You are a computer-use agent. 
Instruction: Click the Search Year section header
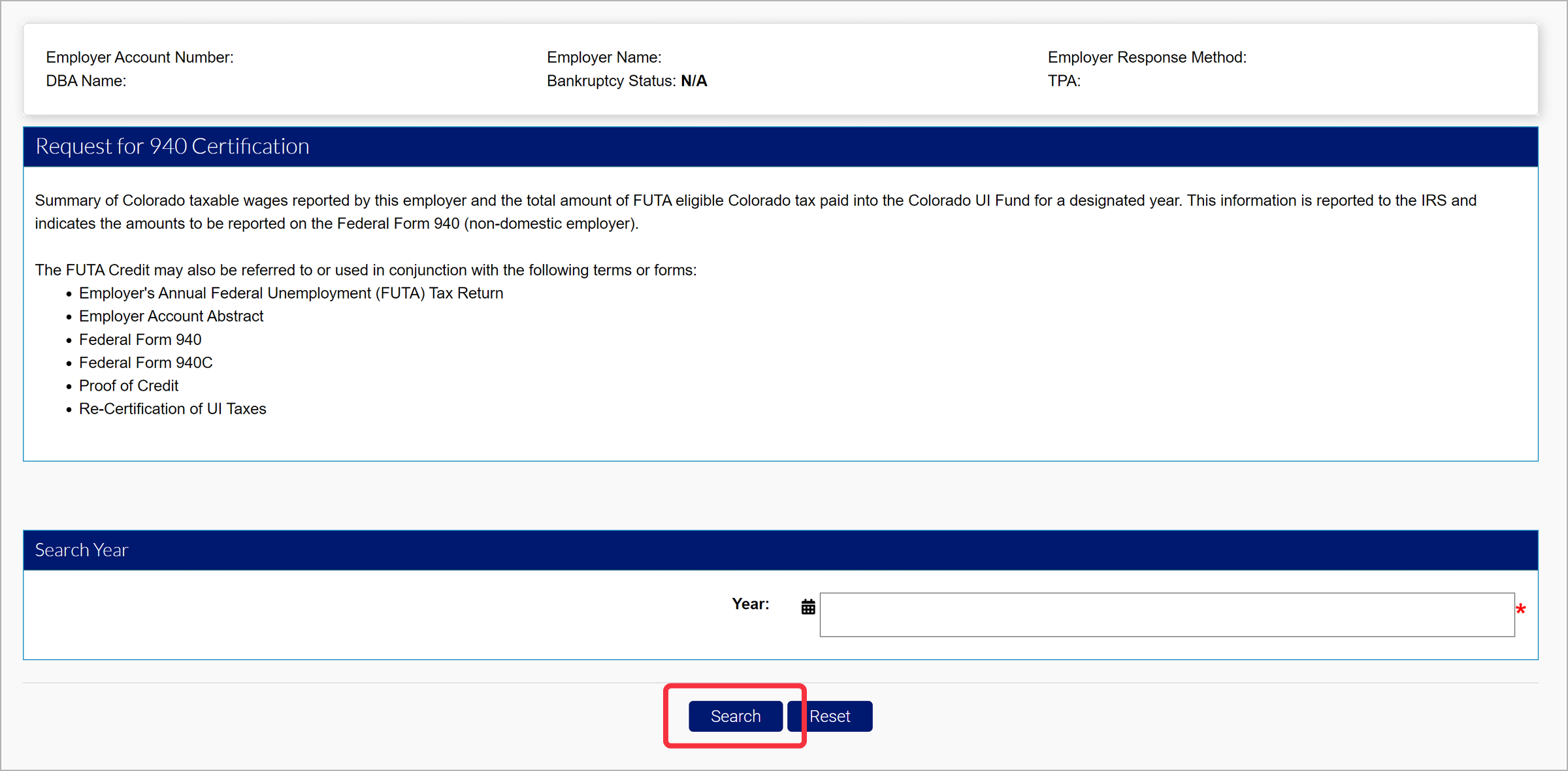tap(82, 550)
